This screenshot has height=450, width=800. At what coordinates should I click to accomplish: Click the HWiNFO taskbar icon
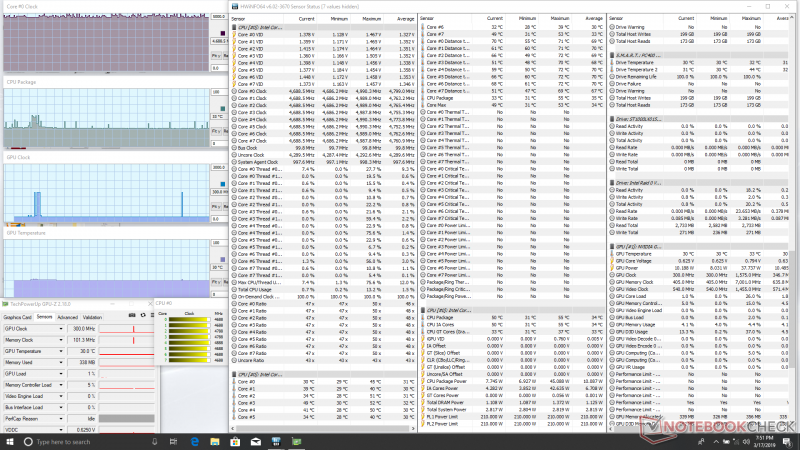coord(276,441)
